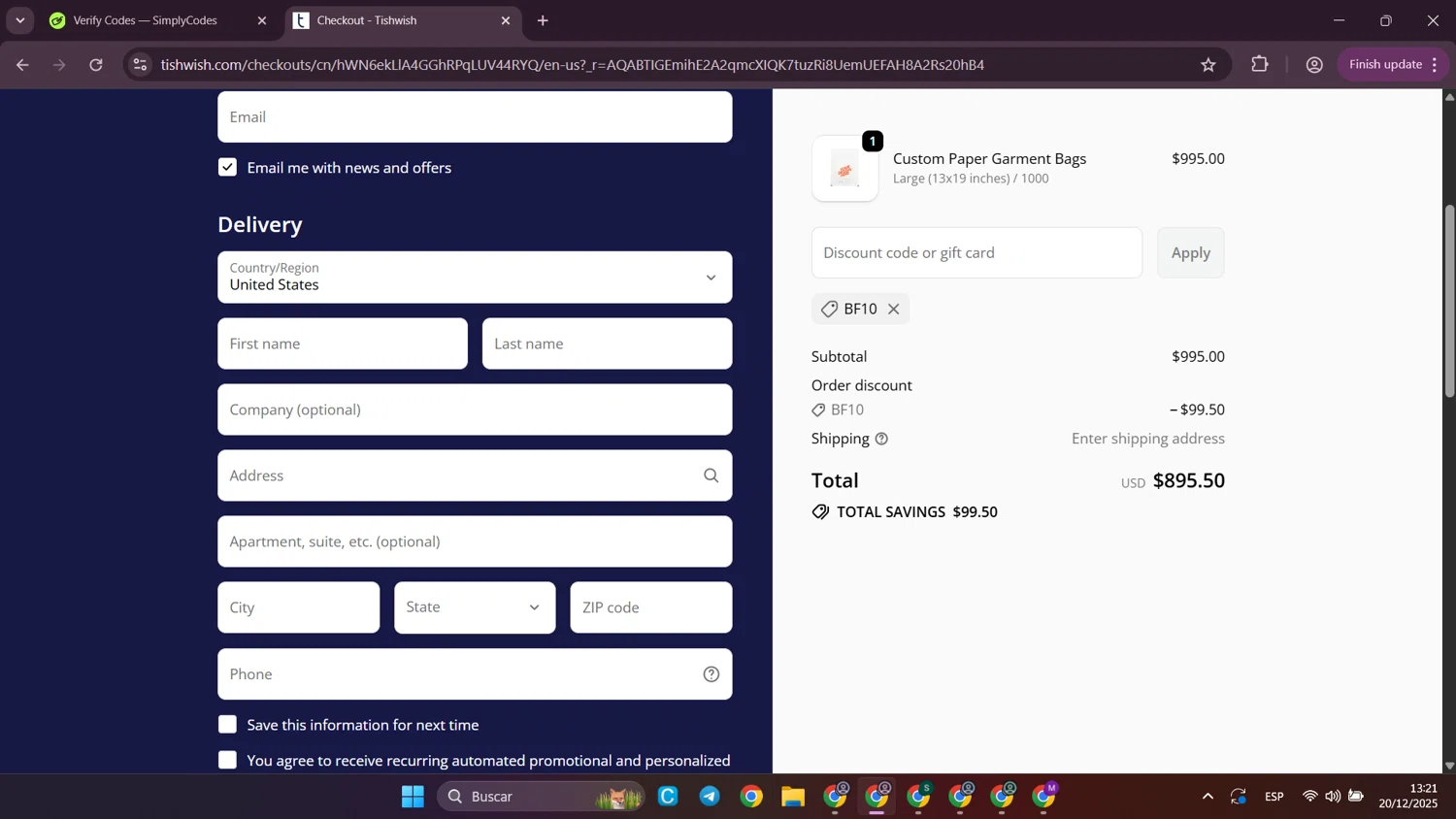View site information icon in address bar
The width and height of the screenshot is (1456, 819).
pyautogui.click(x=140, y=65)
